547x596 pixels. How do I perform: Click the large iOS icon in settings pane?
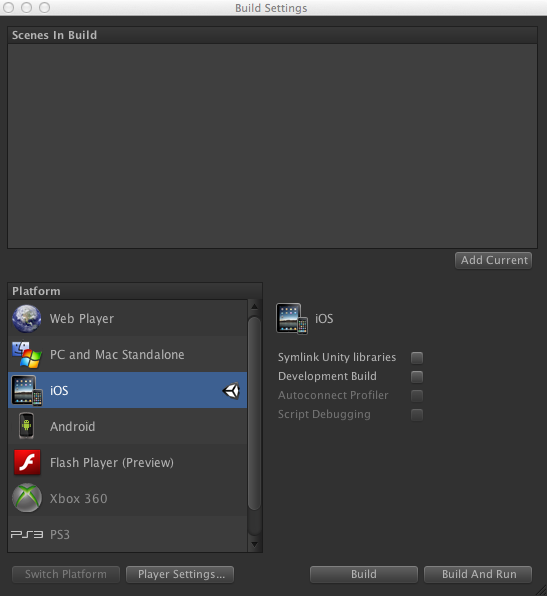click(292, 319)
